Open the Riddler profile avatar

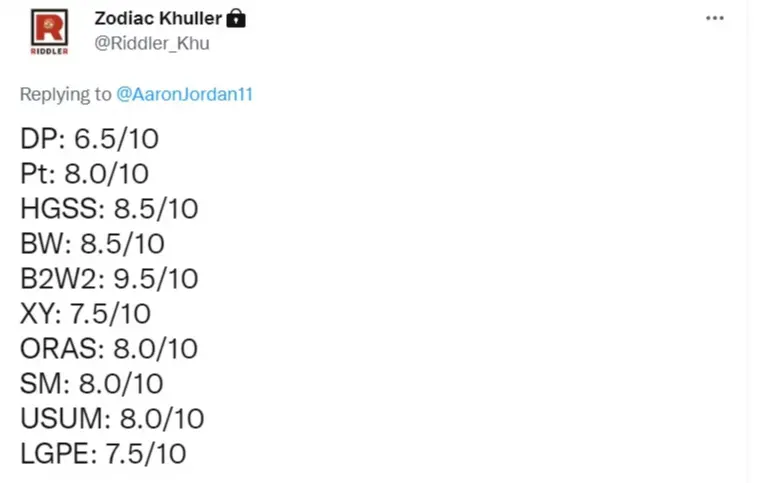click(x=49, y=32)
